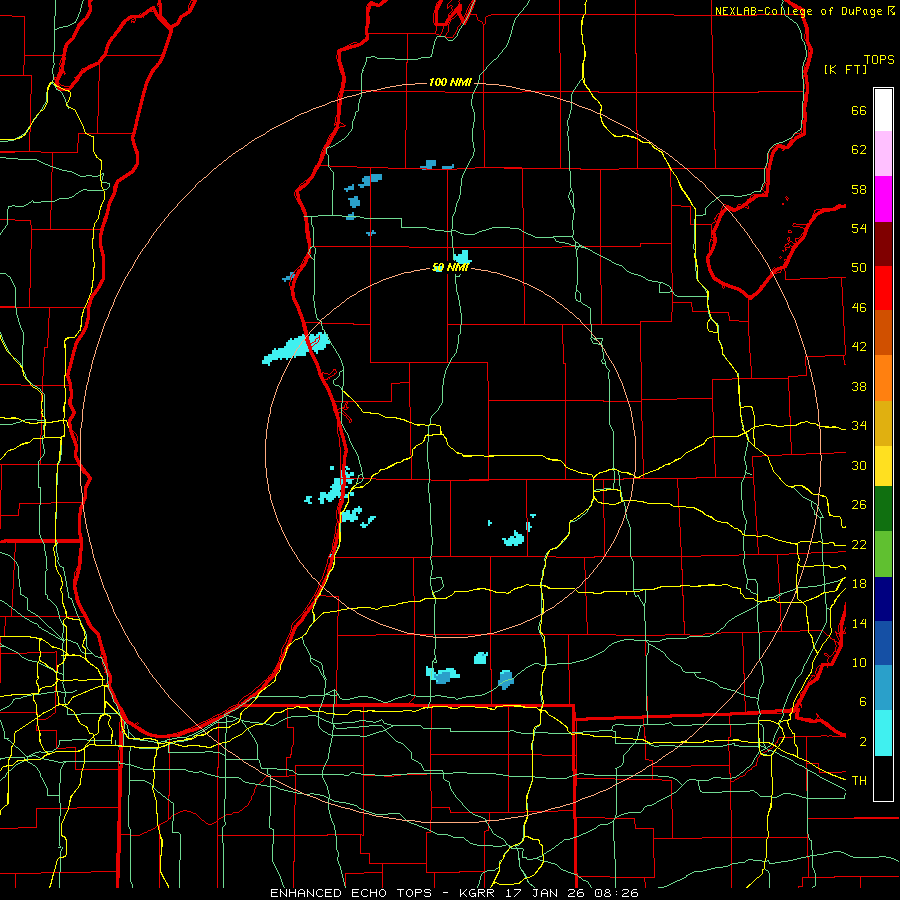Screen dimensions: 900x900
Task: Click the "TOPS" legend title
Action: click(x=879, y=60)
